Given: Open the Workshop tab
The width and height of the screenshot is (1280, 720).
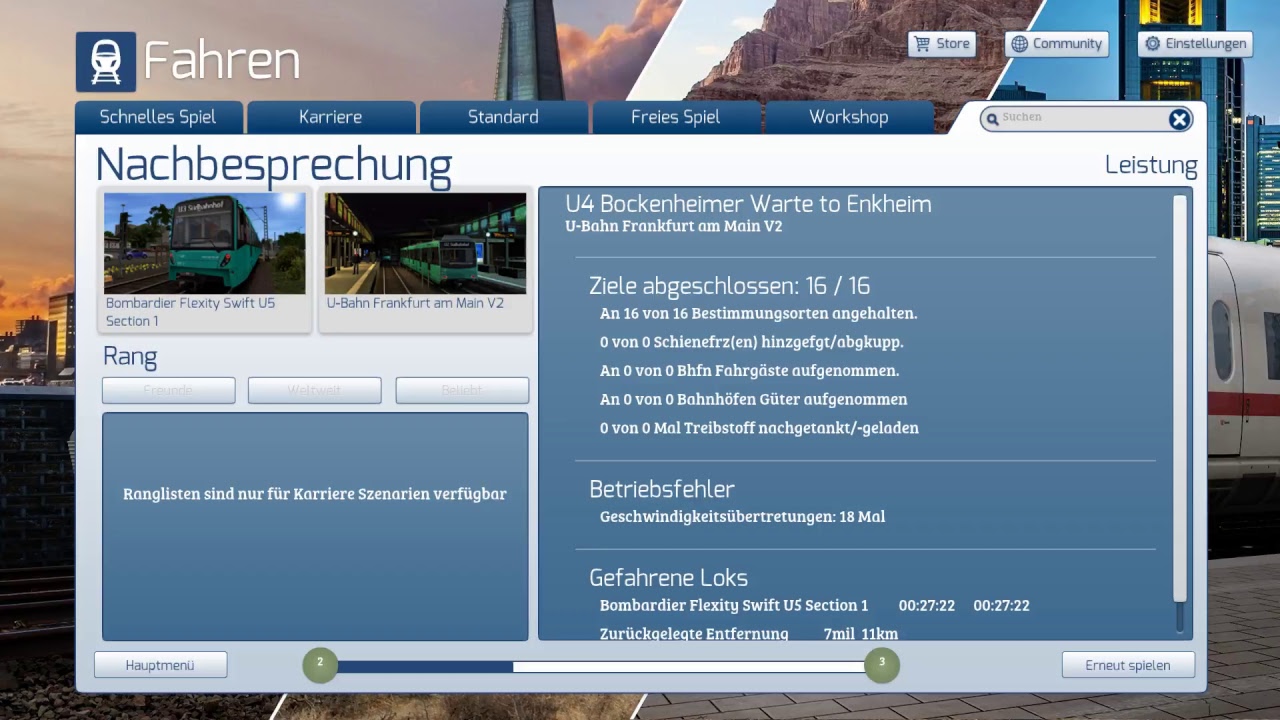Looking at the screenshot, I should pyautogui.click(x=849, y=117).
